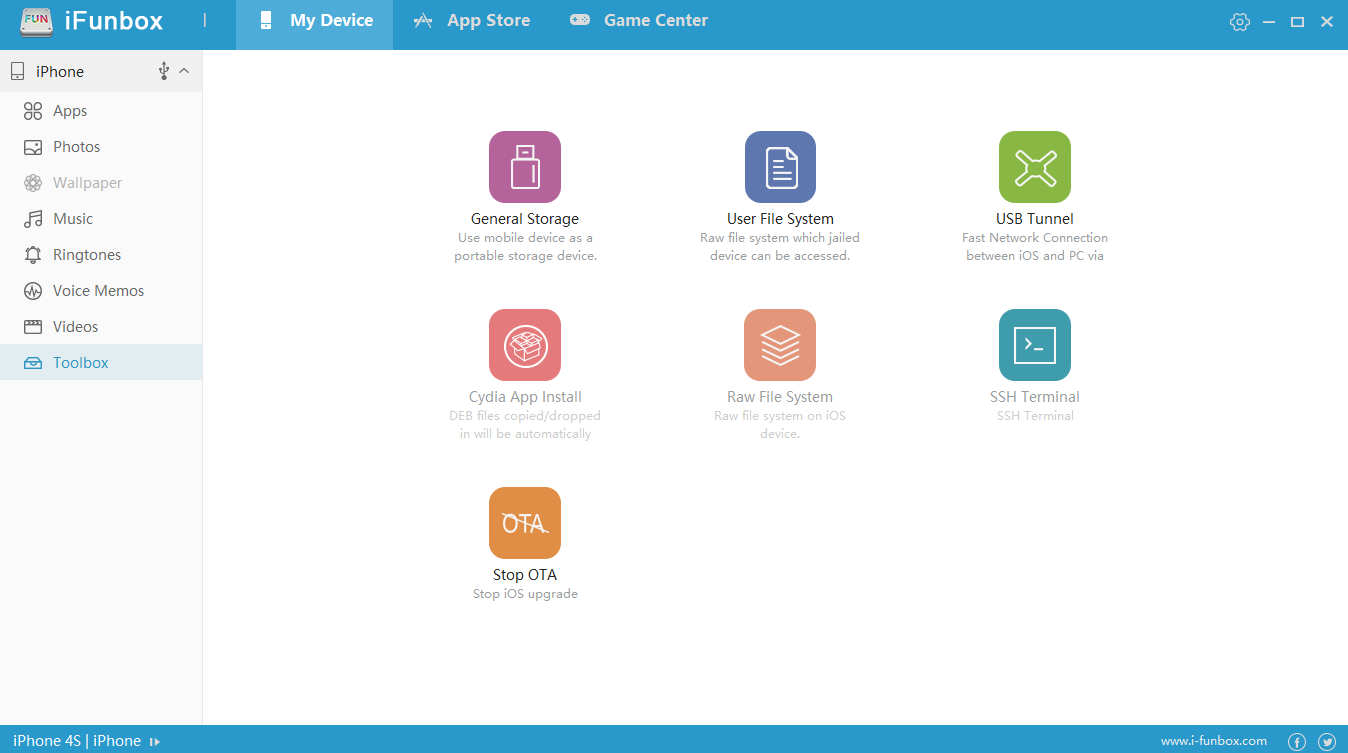Click 'Stop iOS upgrade' description text
This screenshot has width=1348, height=753.
pos(525,594)
